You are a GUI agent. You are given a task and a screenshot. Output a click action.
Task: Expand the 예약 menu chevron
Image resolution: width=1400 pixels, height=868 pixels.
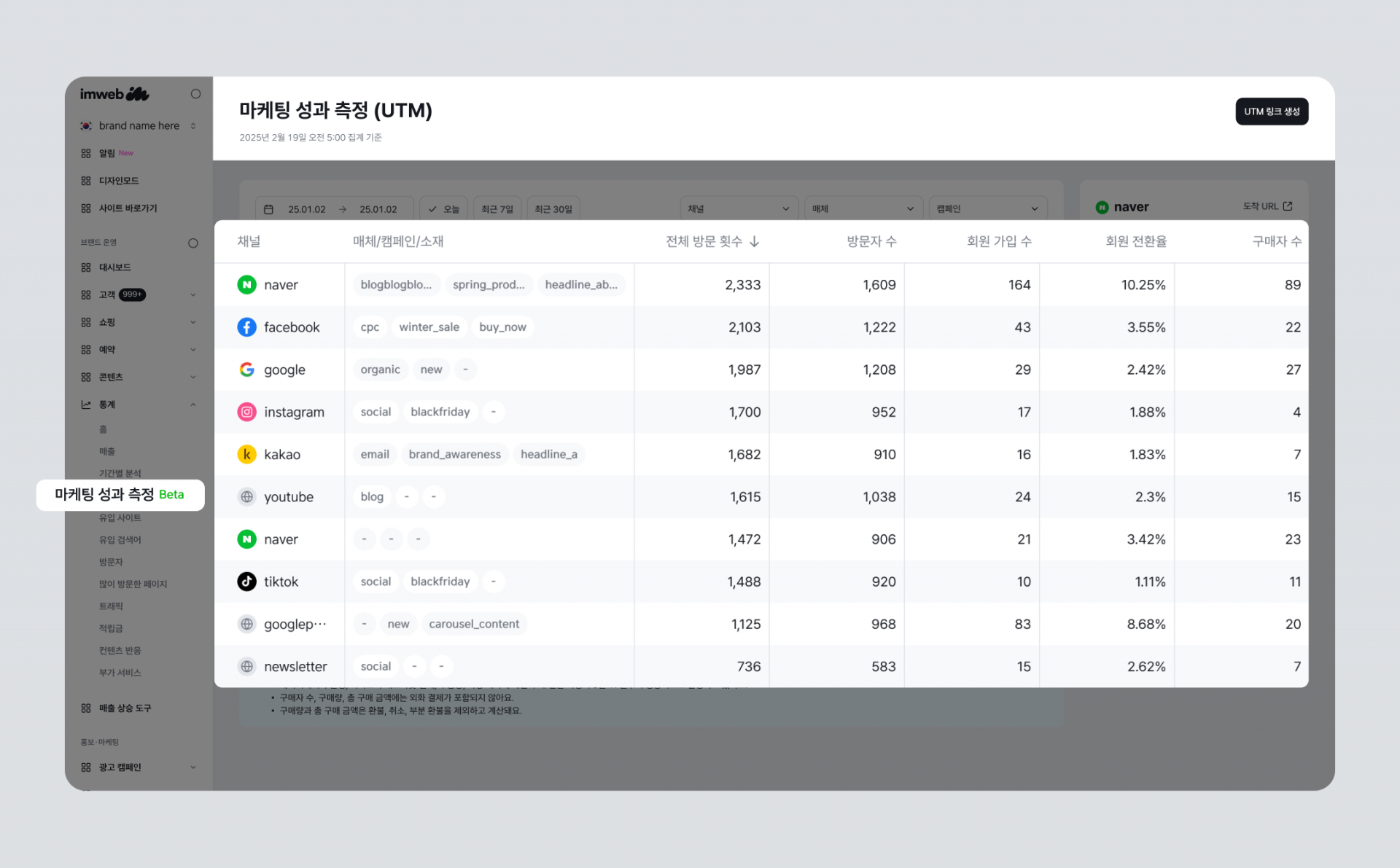(193, 350)
